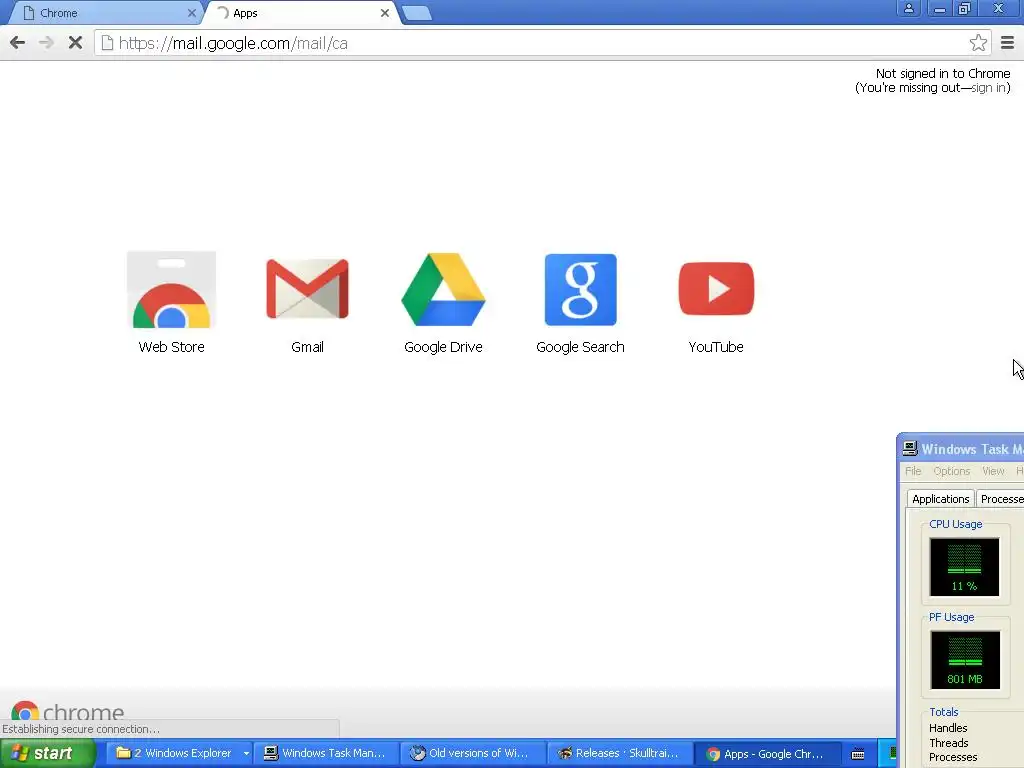The width and height of the screenshot is (1024, 768).
Task: Click the Web Store label text
Action: coord(172,347)
